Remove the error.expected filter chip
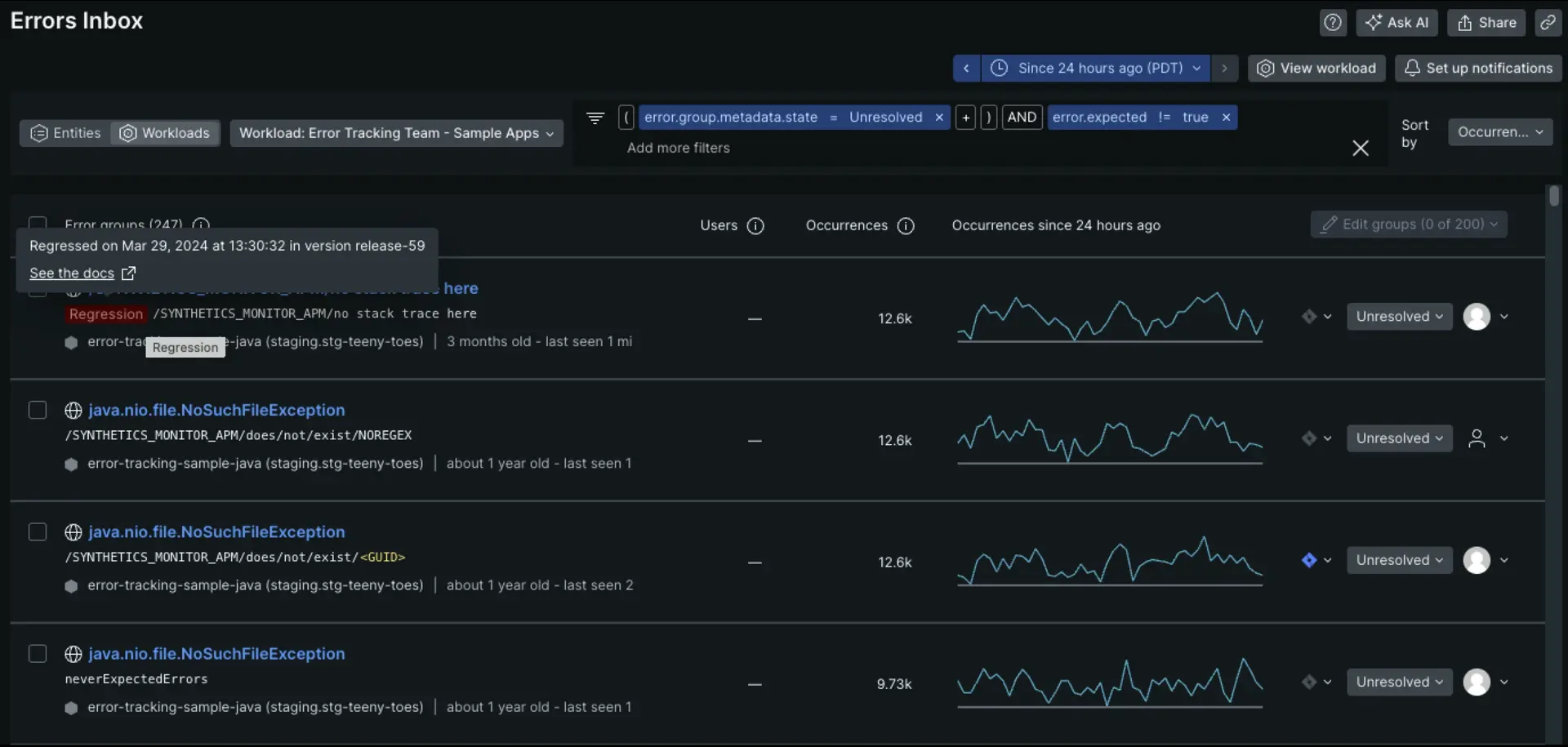 [x=1226, y=118]
